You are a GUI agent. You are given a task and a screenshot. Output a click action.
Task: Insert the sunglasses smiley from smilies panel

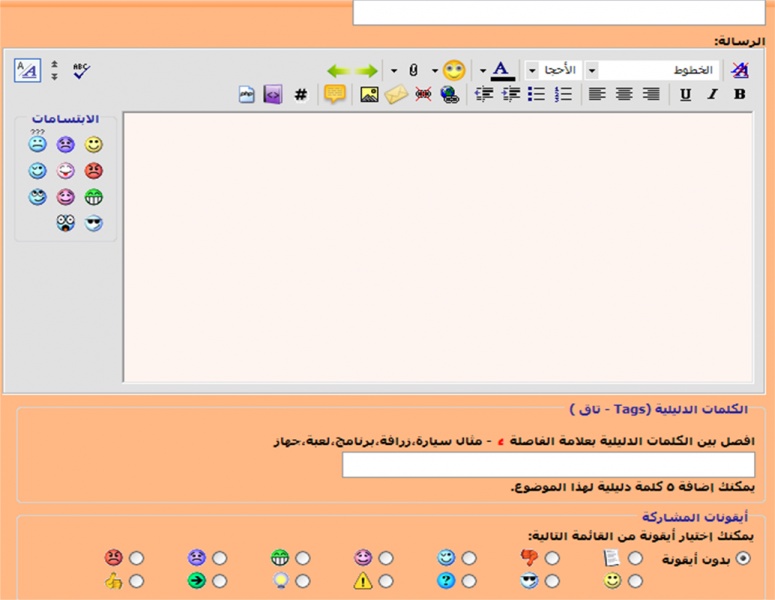[94, 223]
